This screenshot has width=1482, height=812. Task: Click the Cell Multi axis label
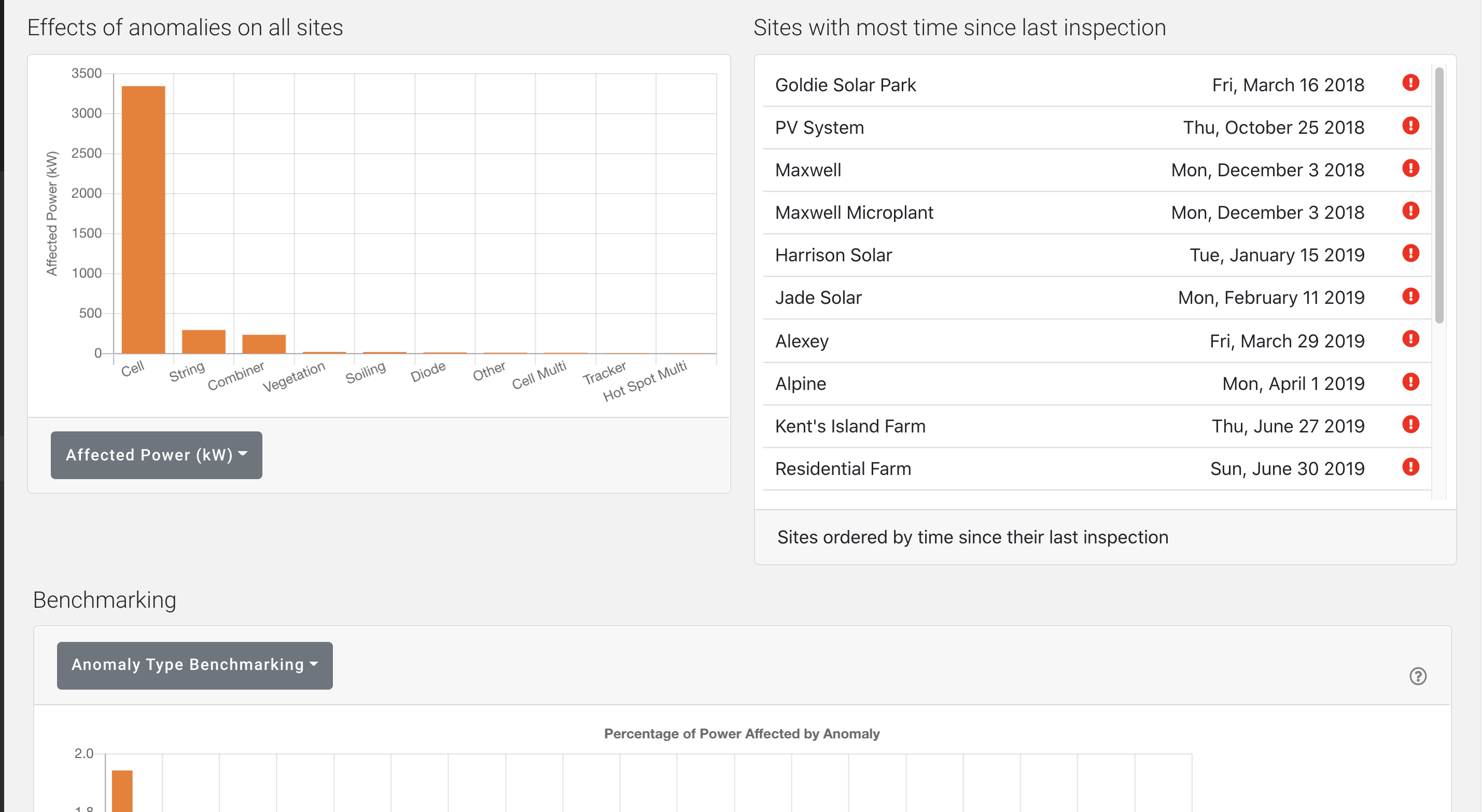tap(539, 375)
